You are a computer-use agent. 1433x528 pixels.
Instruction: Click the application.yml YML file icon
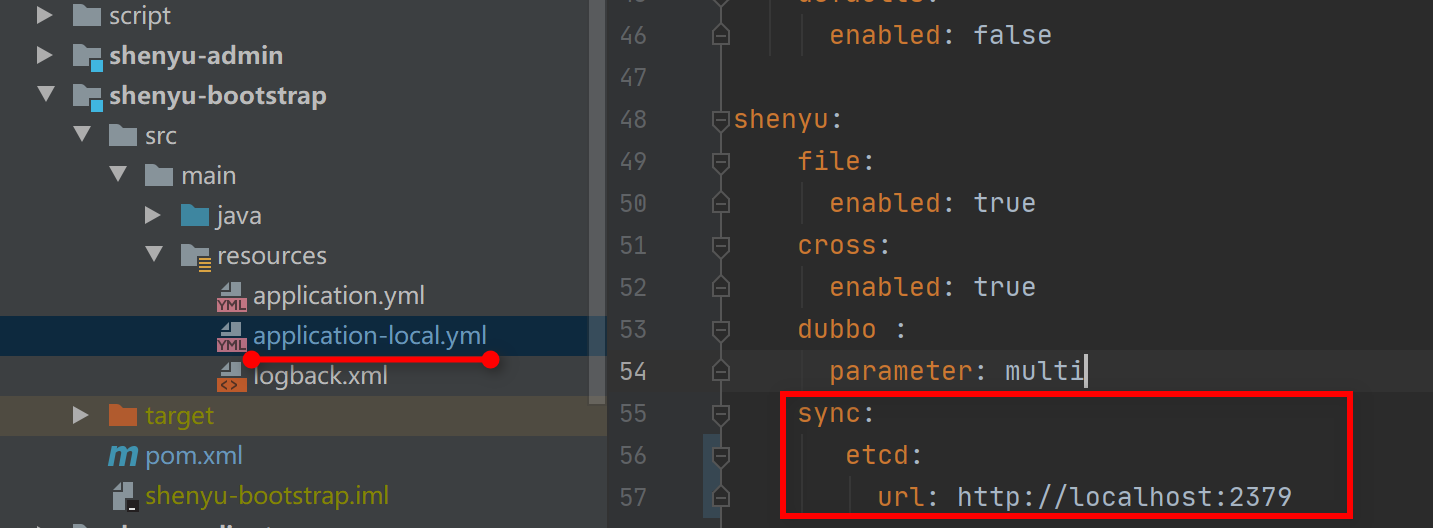tap(231, 297)
